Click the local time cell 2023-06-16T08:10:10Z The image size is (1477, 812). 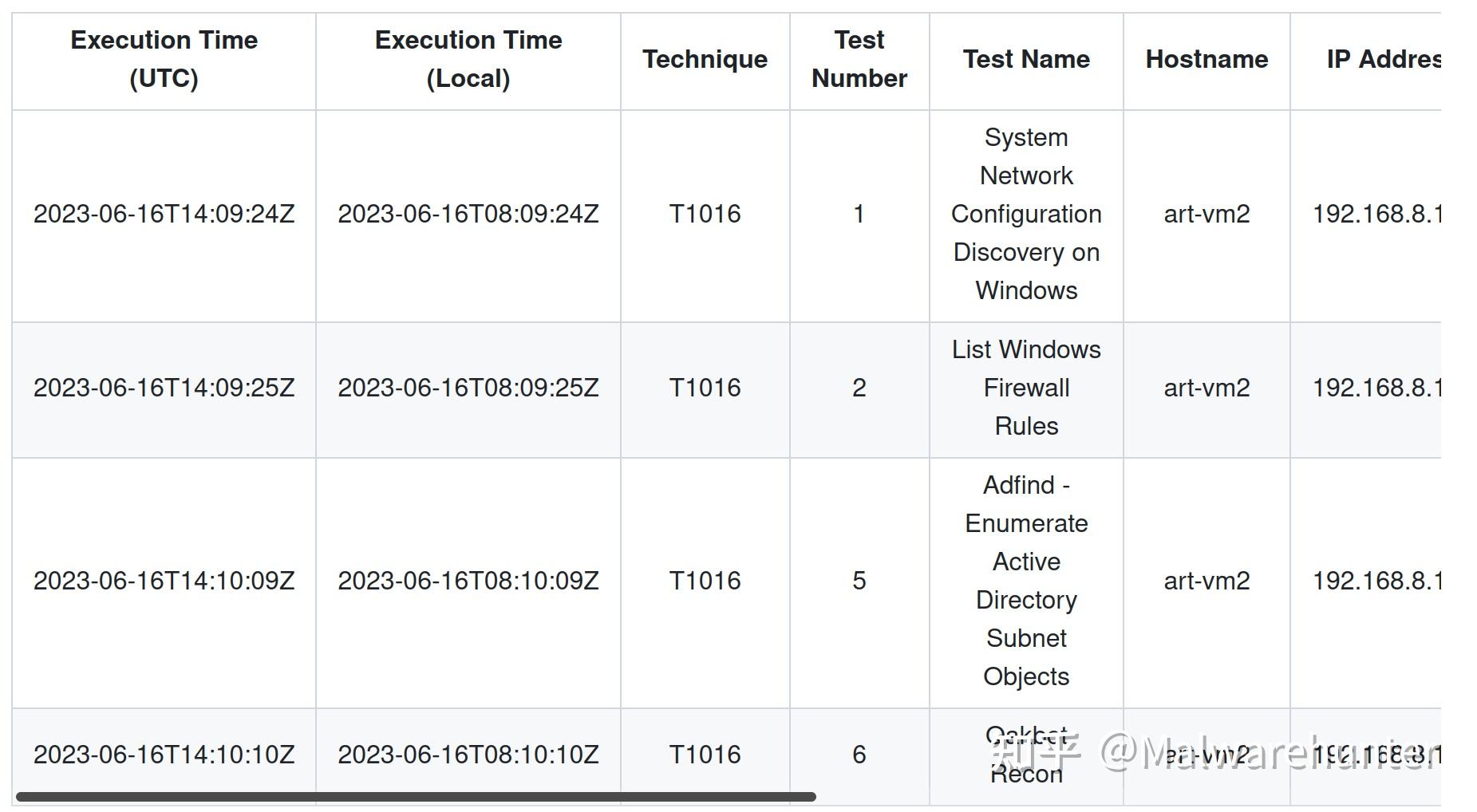point(468,755)
